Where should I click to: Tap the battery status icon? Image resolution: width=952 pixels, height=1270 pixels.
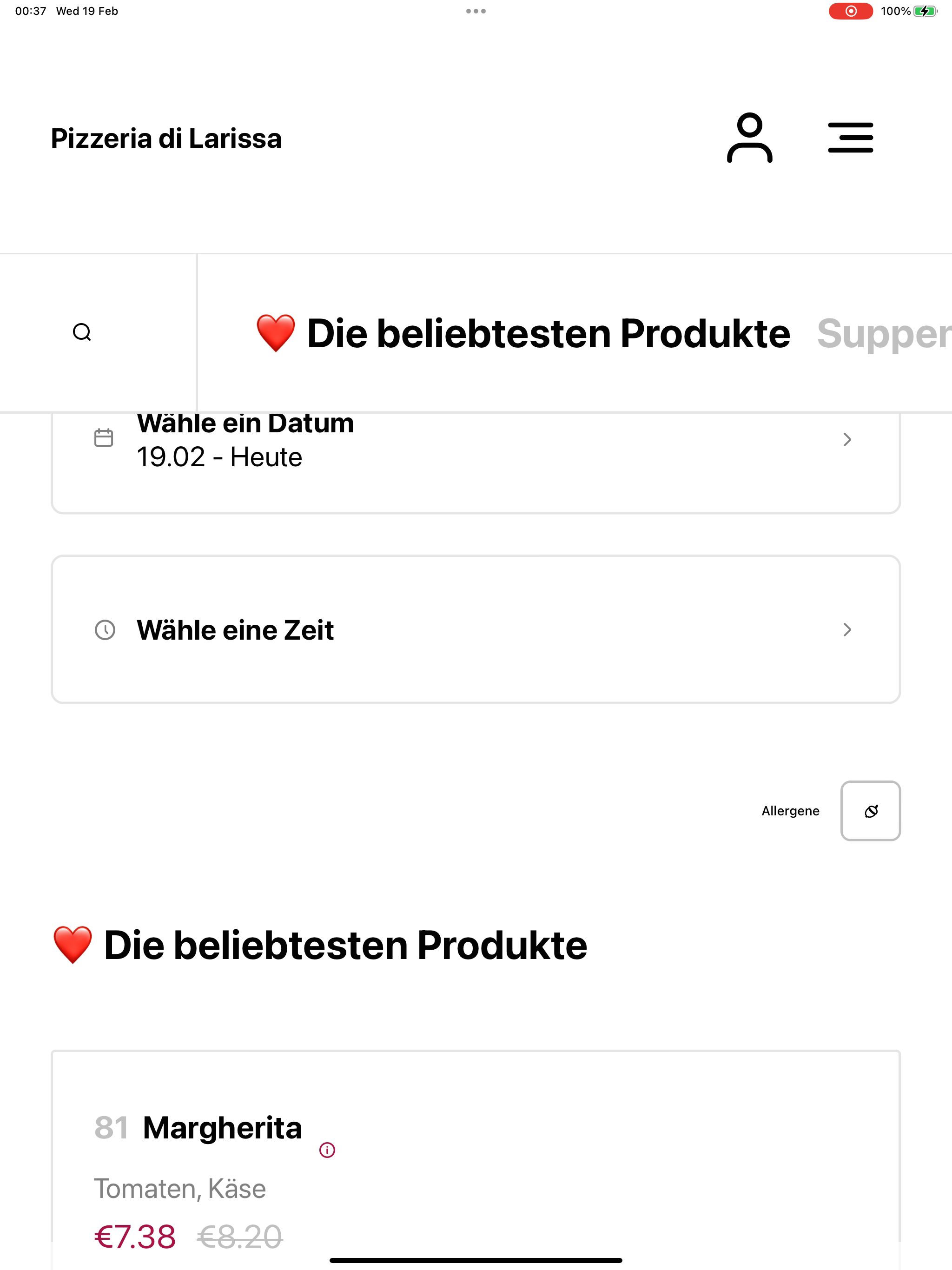[925, 11]
